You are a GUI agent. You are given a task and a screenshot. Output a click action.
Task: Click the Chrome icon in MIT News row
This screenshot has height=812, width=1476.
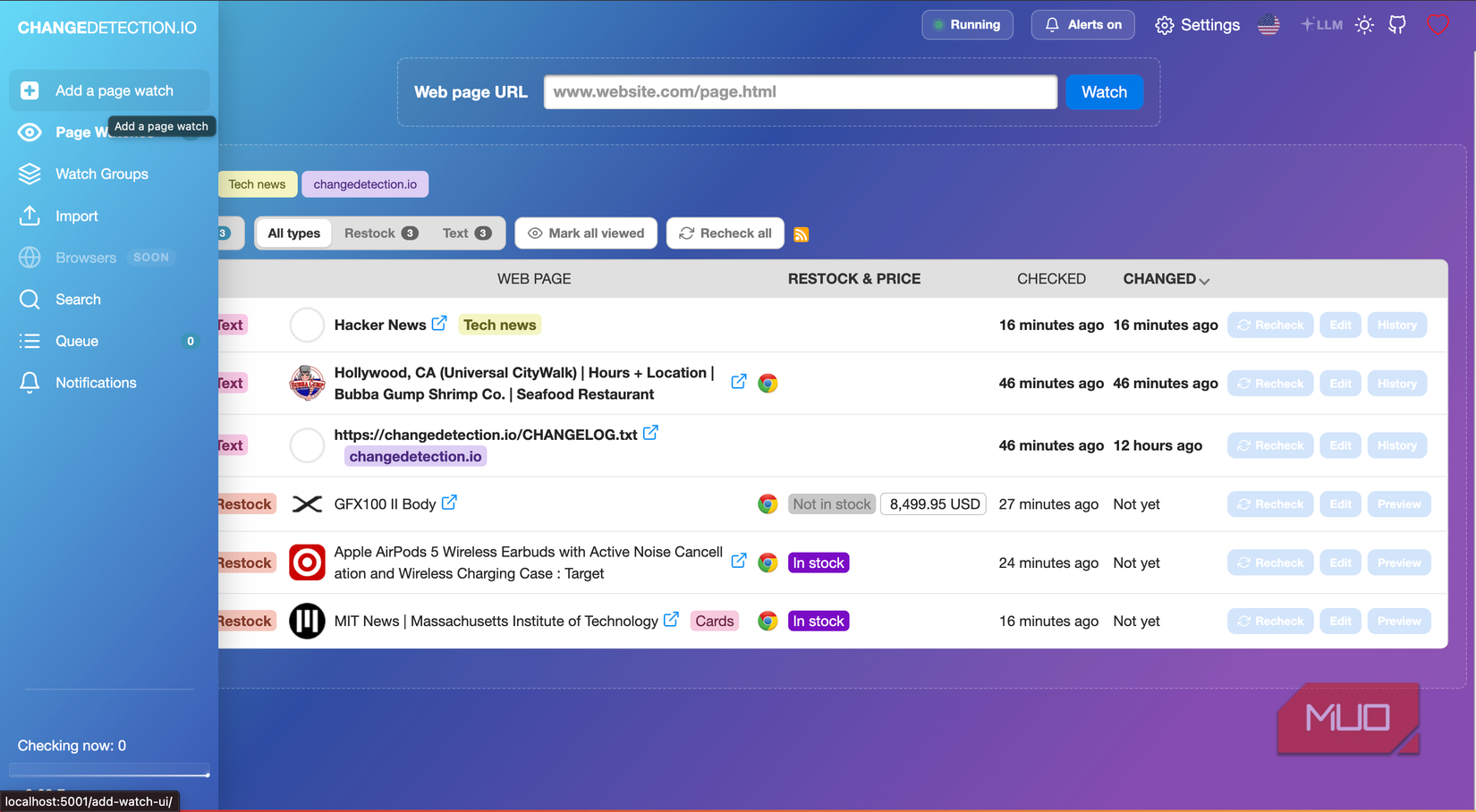coord(768,621)
